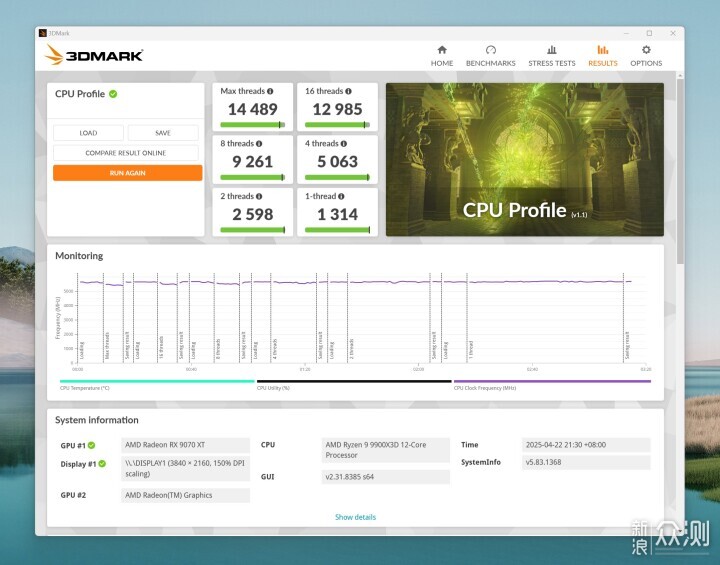Open the BENCHMARKS tab
The height and width of the screenshot is (565, 720).
(x=490, y=56)
